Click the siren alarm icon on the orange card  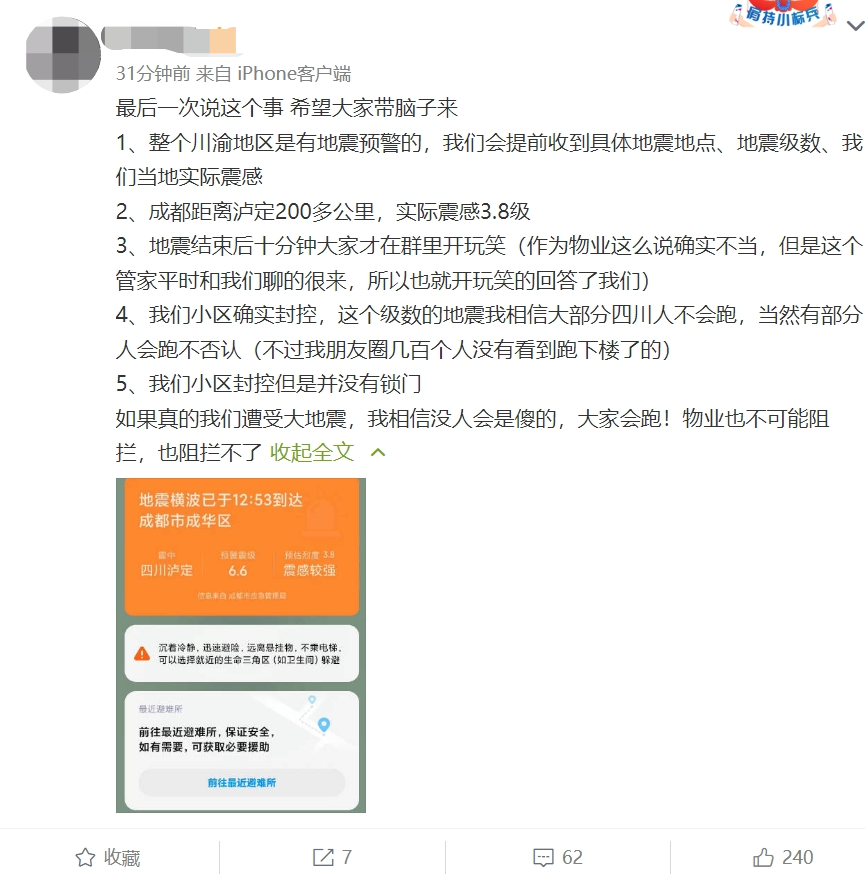(x=321, y=514)
